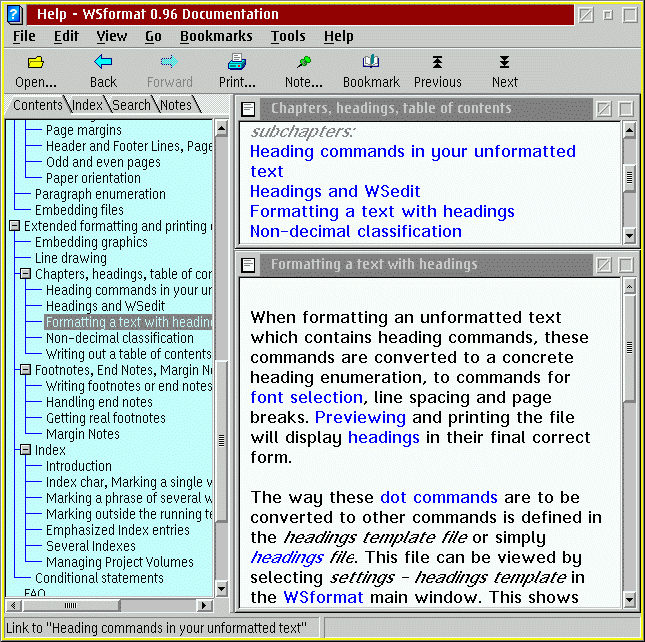Switch to the Search tab
This screenshot has width=645, height=642.
coord(131,105)
